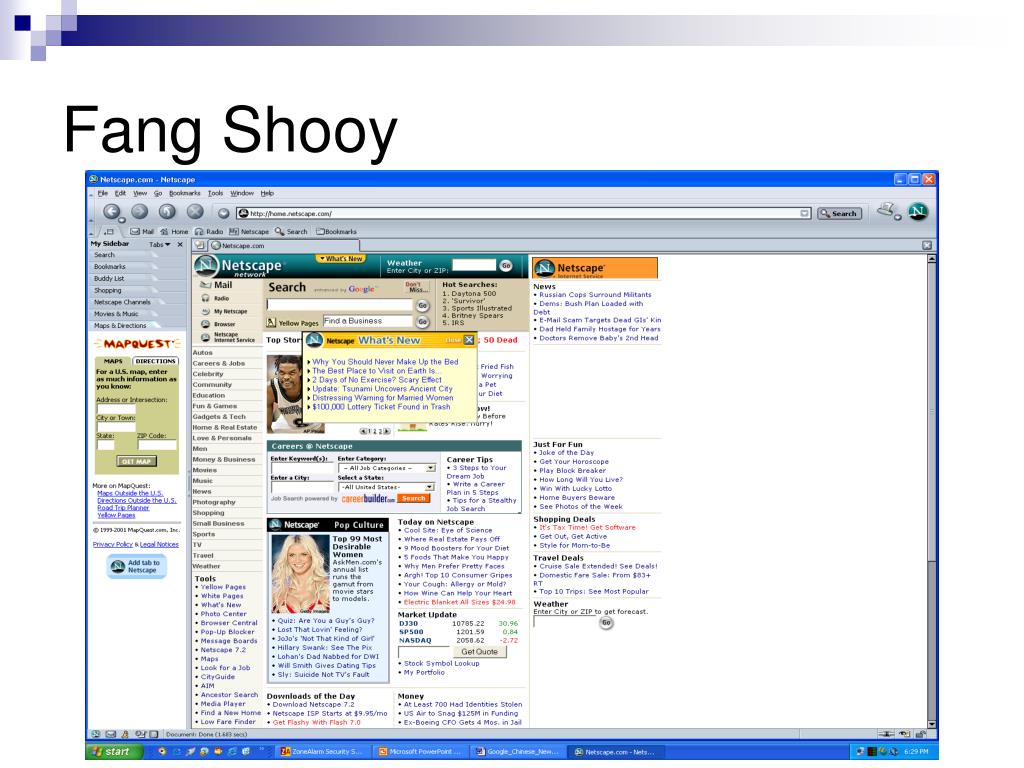The height and width of the screenshot is (768, 1024).
Task: Close the What's New popup
Action: 469,340
